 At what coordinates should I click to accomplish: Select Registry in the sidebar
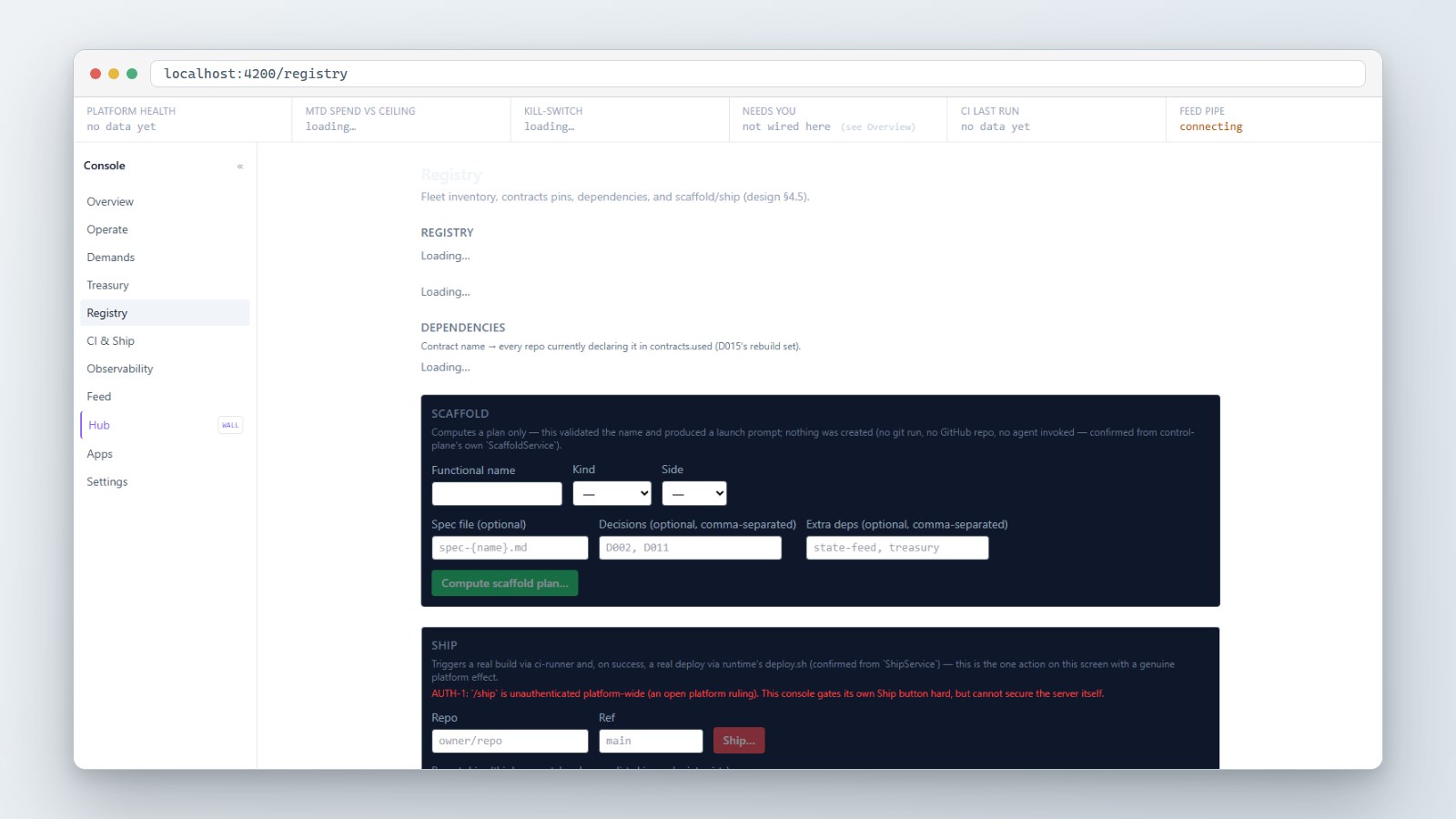165,313
